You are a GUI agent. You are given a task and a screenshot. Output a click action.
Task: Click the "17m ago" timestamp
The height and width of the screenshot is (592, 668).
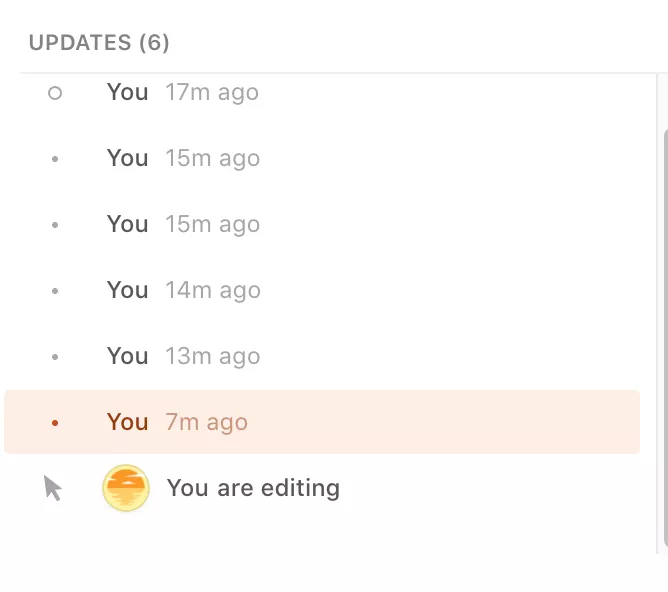[212, 93]
